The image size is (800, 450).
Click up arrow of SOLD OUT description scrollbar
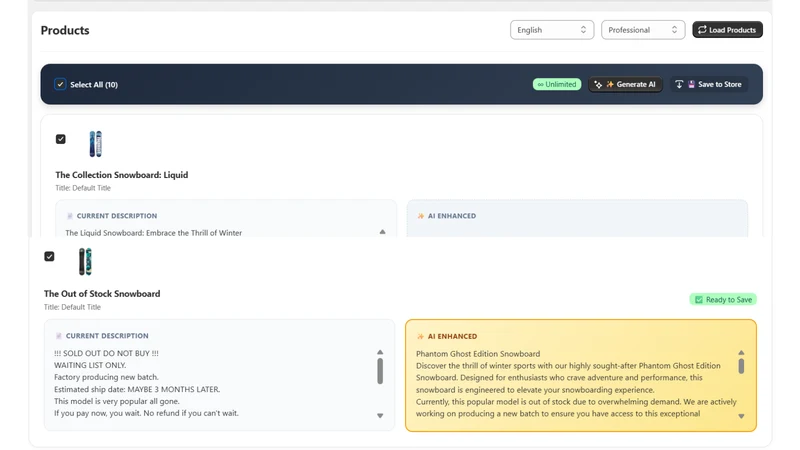click(380, 352)
